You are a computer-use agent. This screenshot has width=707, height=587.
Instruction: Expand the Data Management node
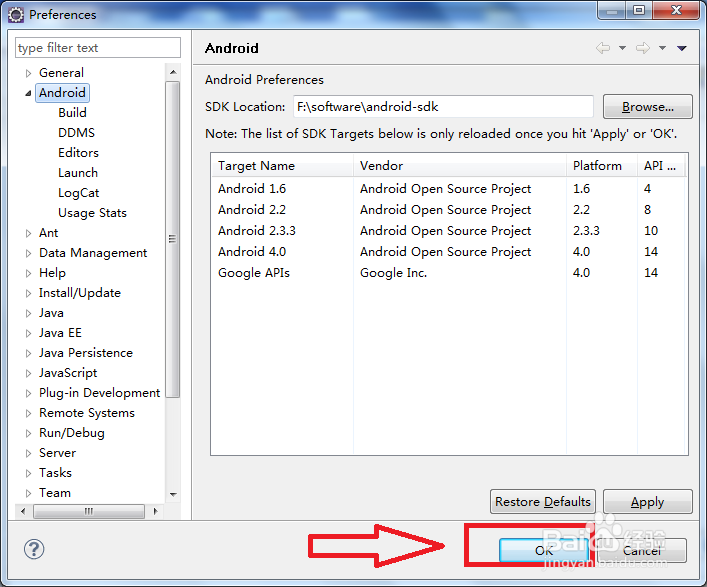click(28, 253)
